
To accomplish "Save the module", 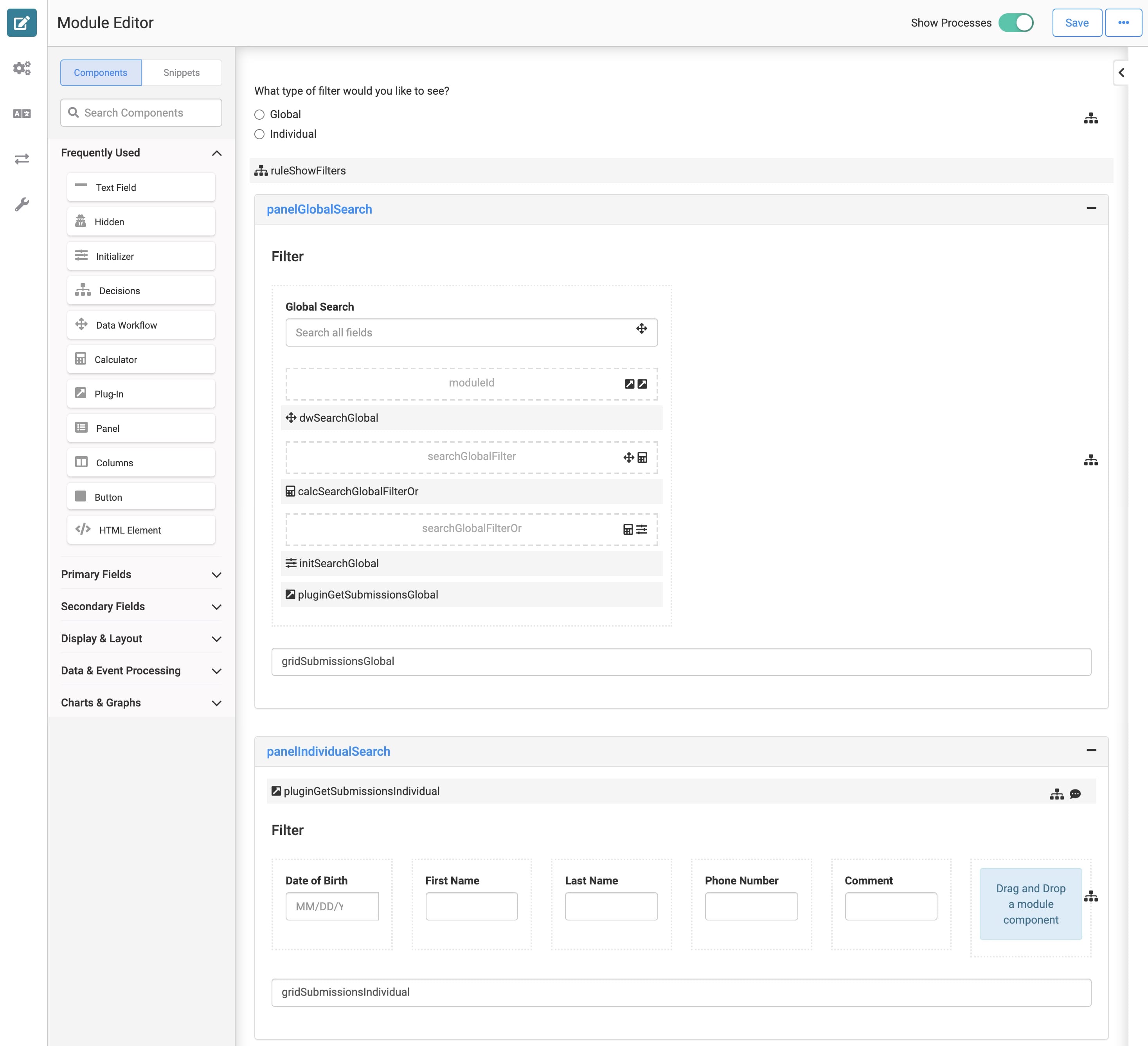I will [1077, 23].
